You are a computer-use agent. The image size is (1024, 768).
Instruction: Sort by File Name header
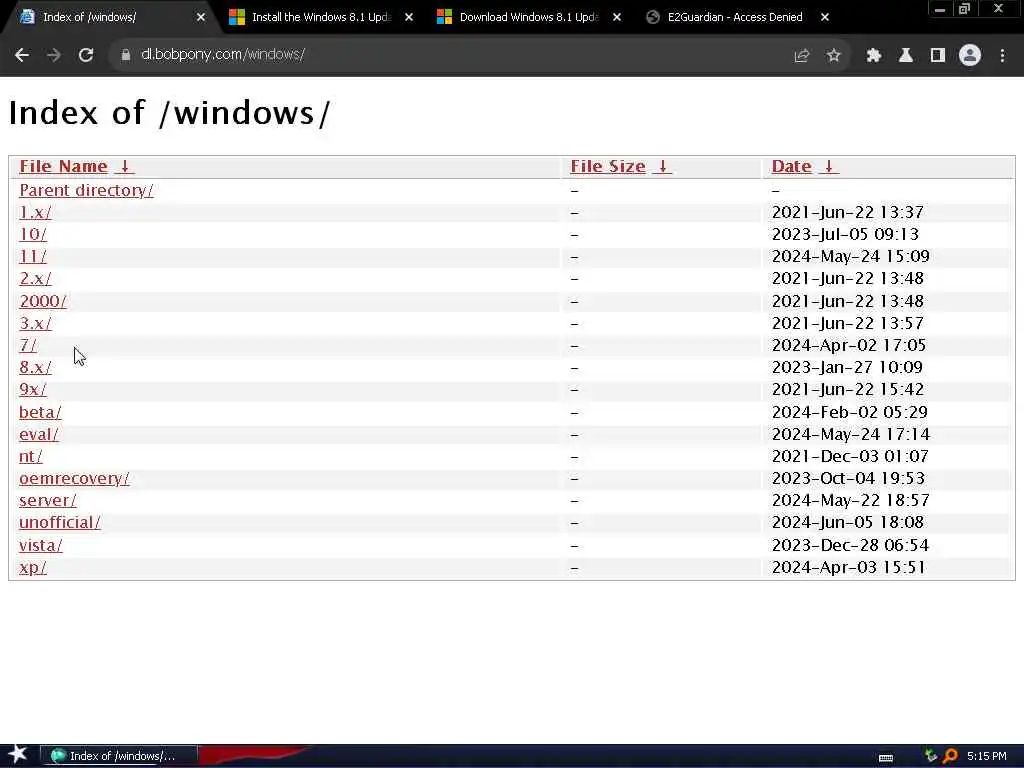coord(63,167)
